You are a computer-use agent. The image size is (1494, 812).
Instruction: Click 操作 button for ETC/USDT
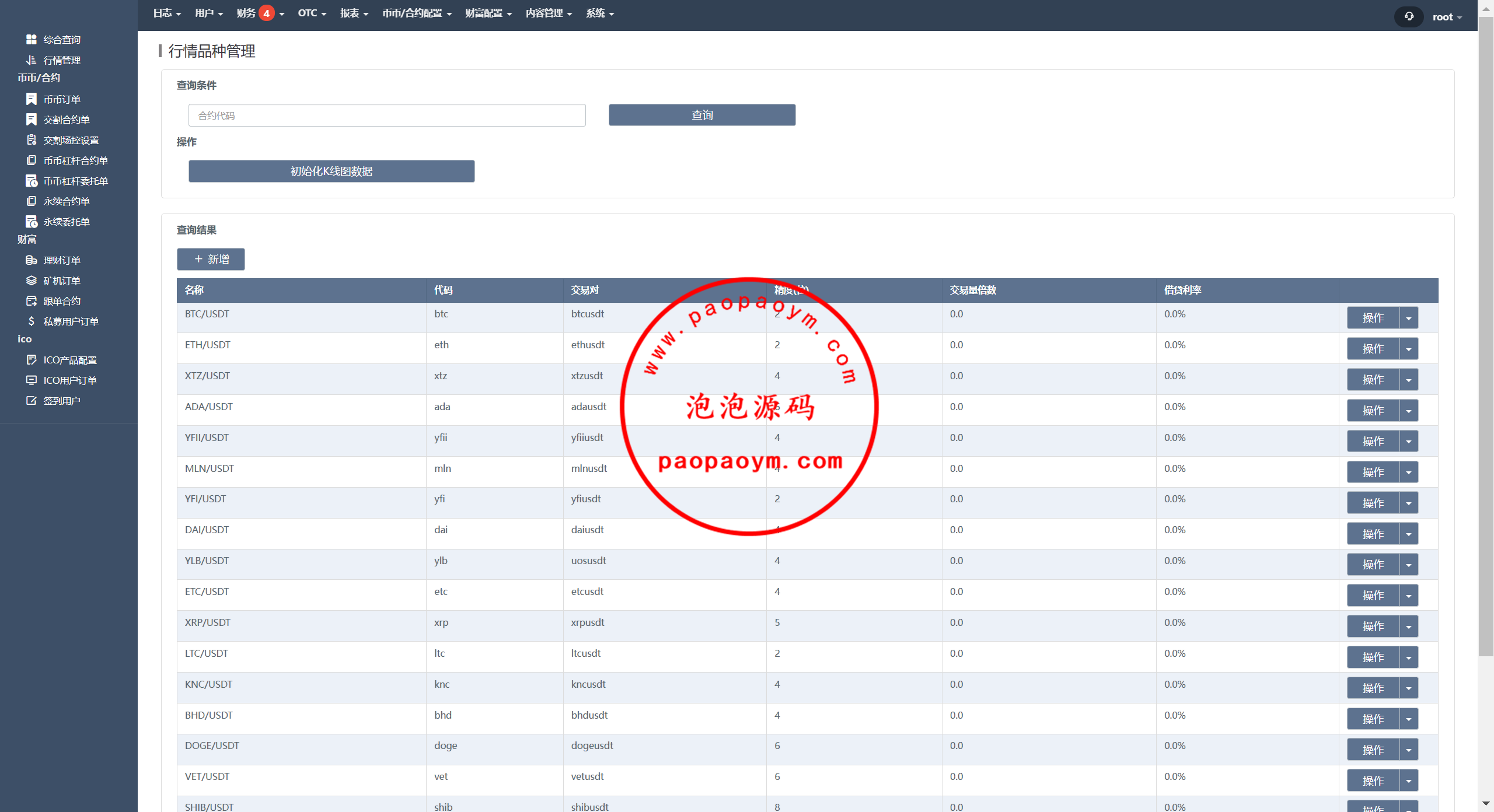pos(1373,596)
